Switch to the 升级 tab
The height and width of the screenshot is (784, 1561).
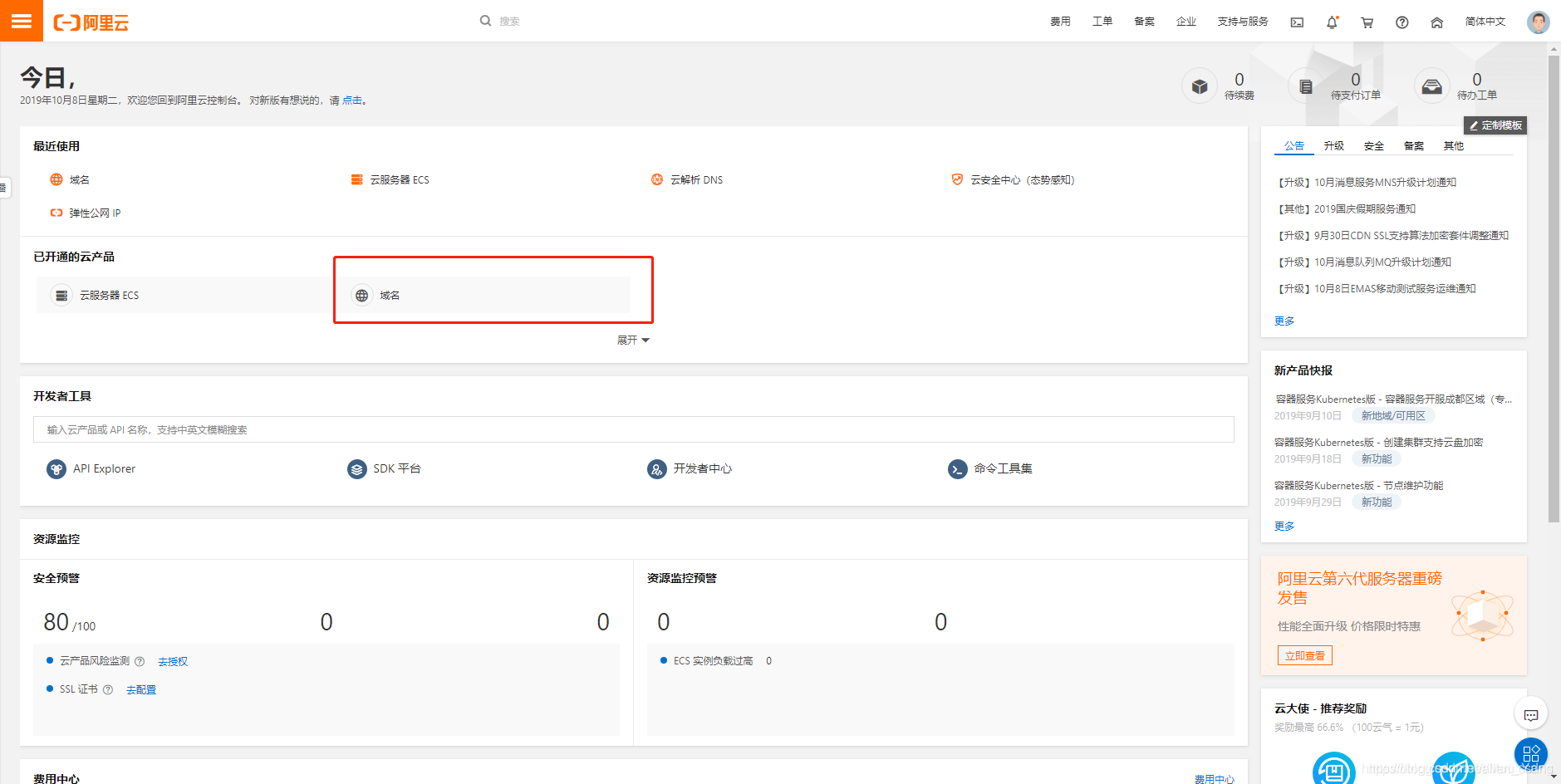click(1334, 145)
